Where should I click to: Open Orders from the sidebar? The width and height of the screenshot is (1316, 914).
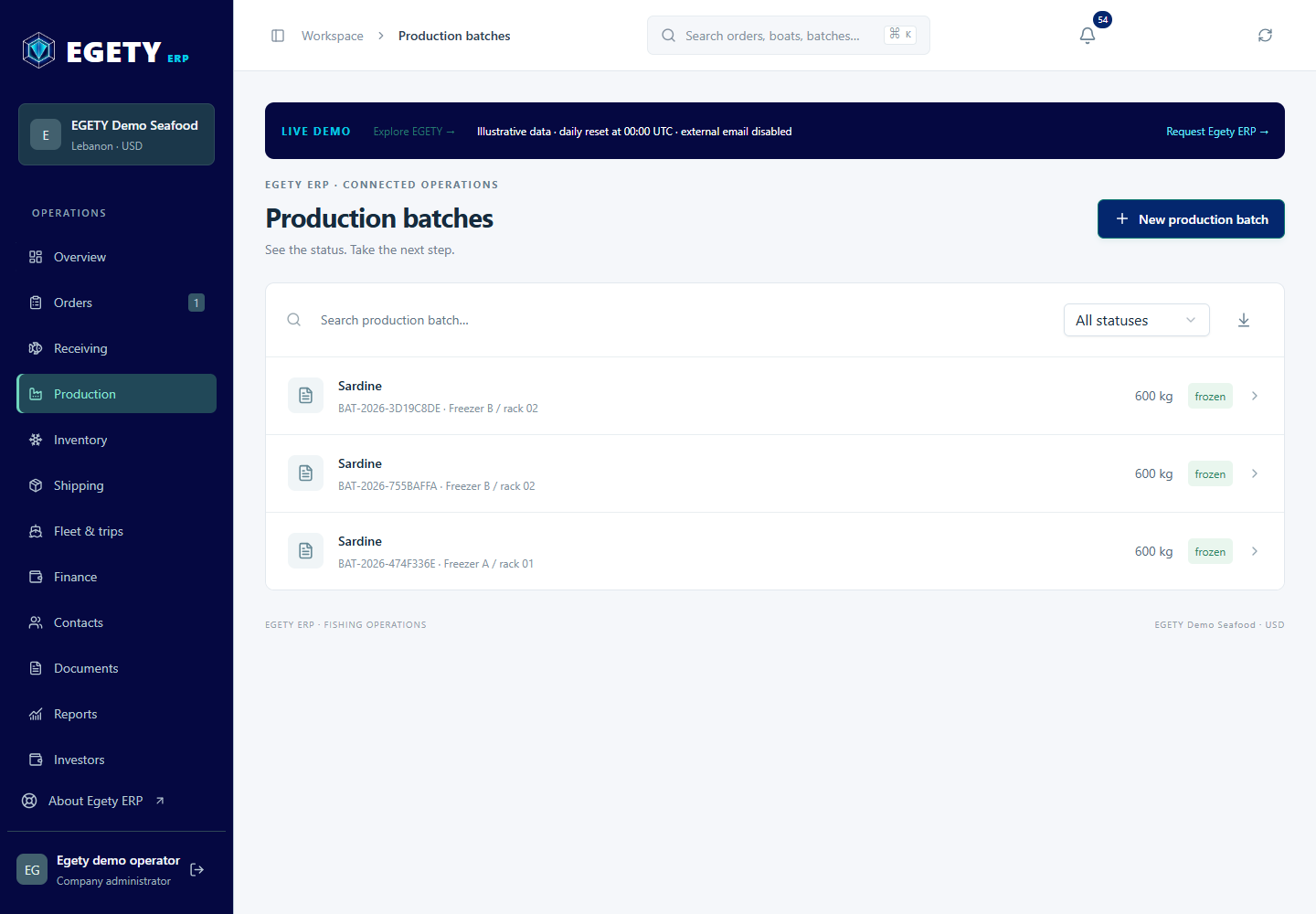[x=117, y=303]
